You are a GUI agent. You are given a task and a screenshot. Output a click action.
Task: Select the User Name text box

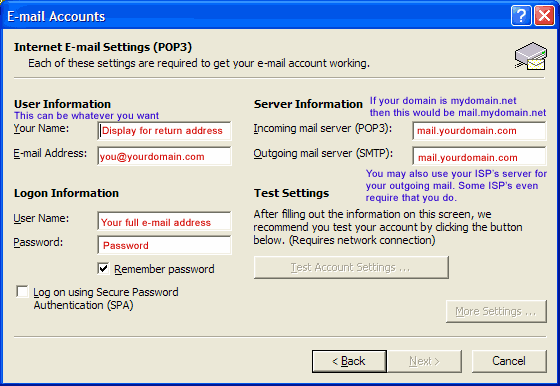click(164, 222)
